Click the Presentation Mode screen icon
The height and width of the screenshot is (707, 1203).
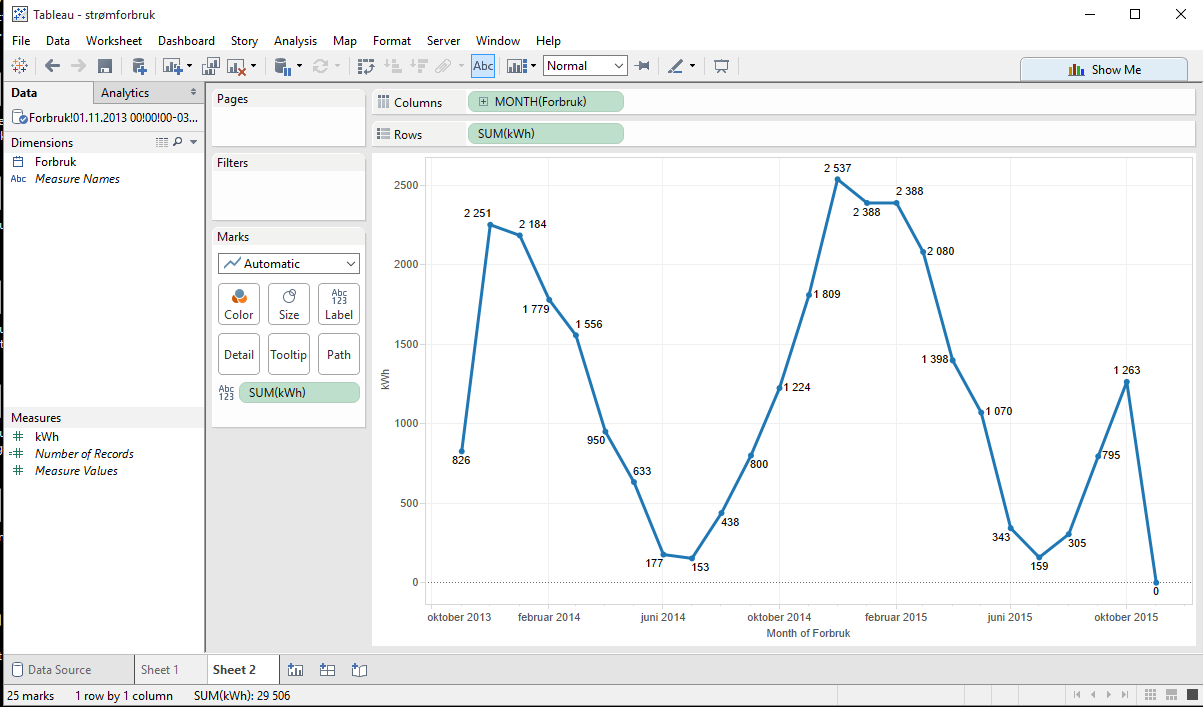pyautogui.click(x=721, y=66)
